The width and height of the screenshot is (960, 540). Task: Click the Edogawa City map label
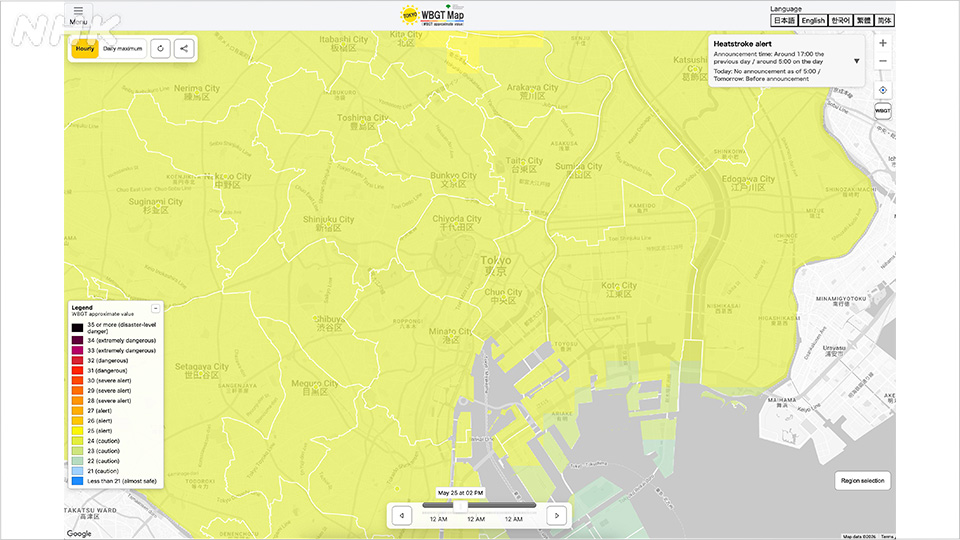coord(748,183)
